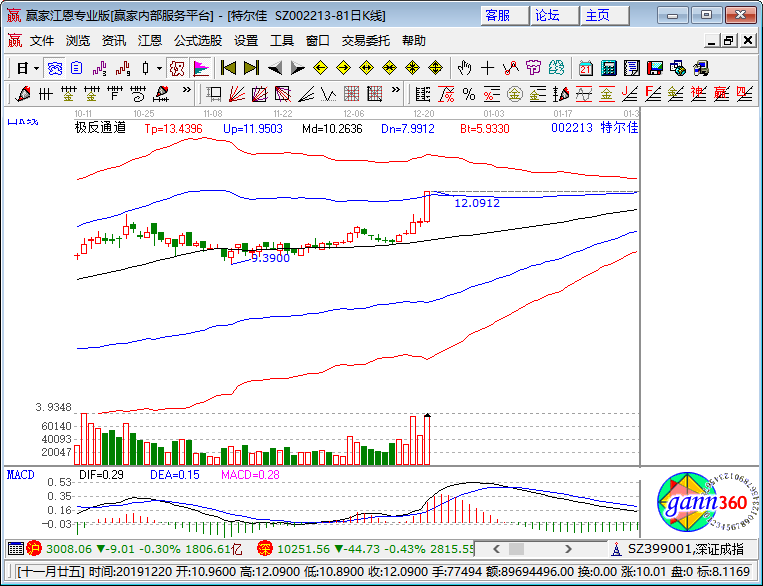763x586 pixels.
Task: Select the zigzag dotted line tool
Action: pyautogui.click(x=329, y=94)
